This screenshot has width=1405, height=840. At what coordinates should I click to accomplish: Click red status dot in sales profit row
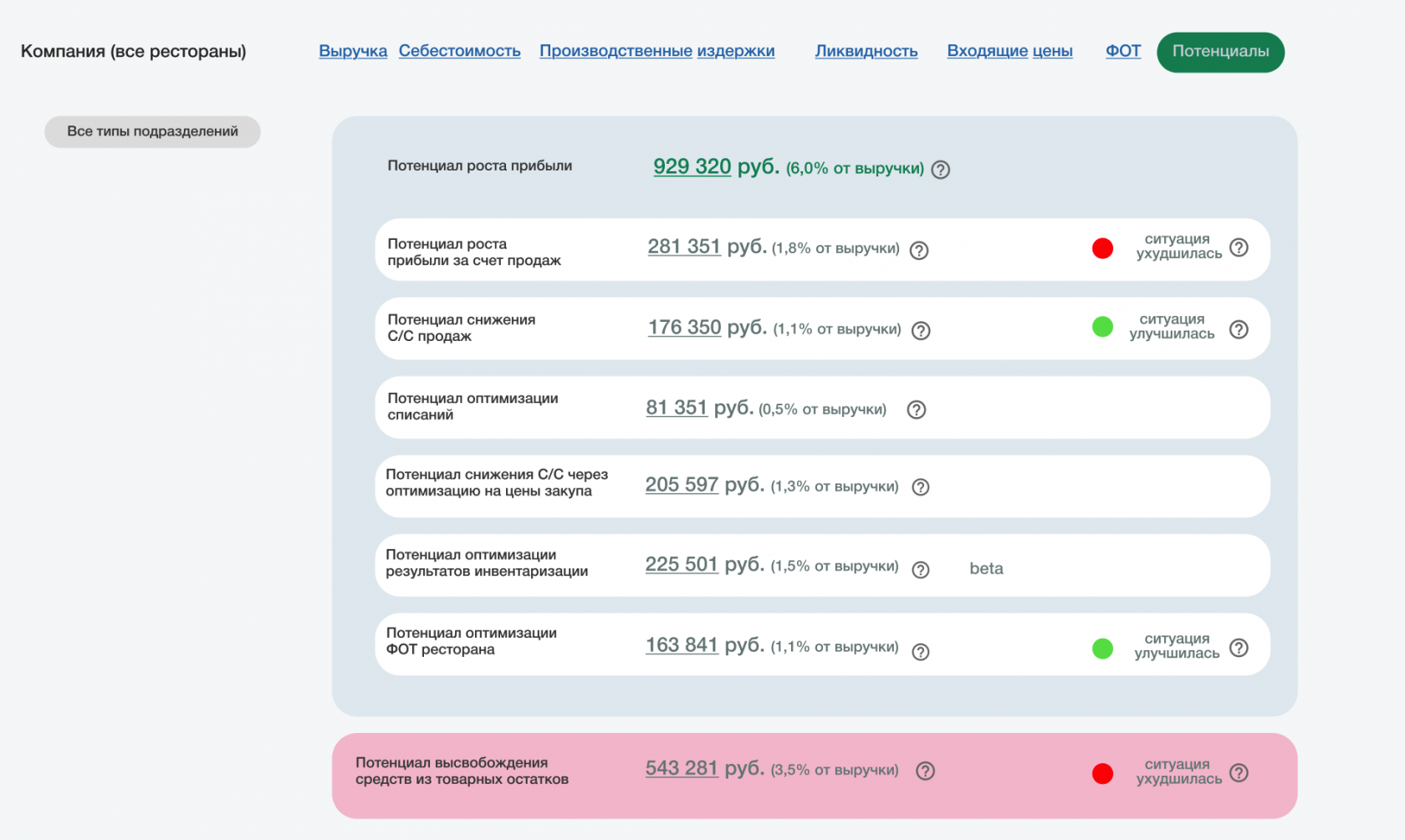(x=1102, y=248)
